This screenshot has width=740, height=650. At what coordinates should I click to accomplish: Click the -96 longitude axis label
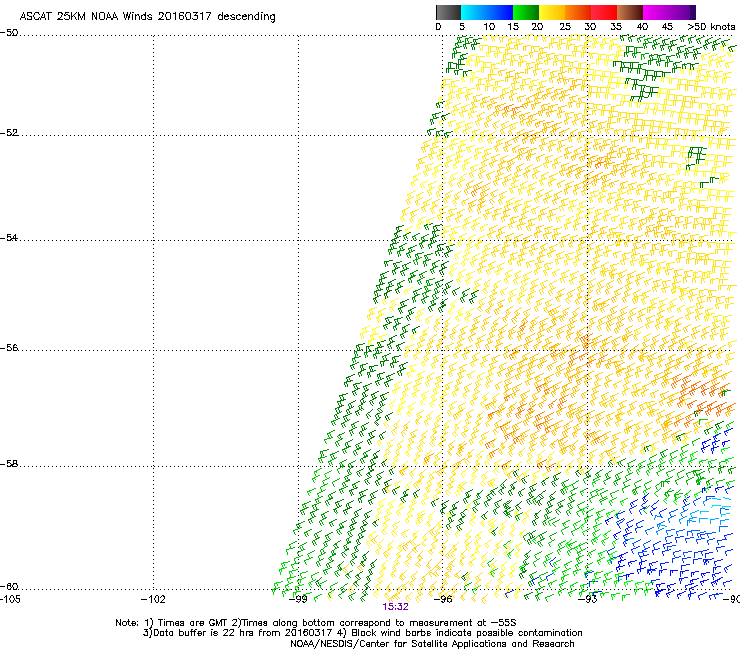tap(443, 599)
